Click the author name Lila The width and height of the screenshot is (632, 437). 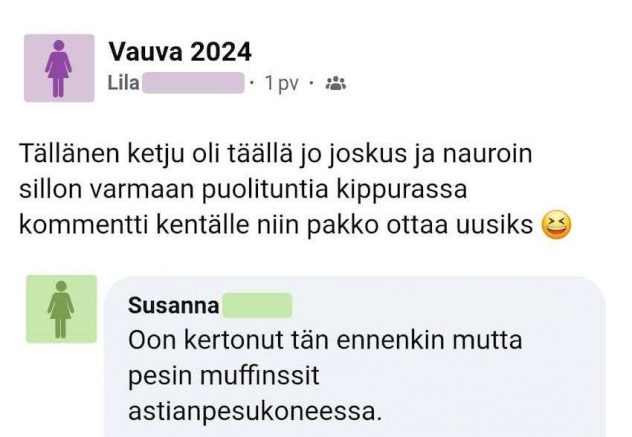[123, 83]
